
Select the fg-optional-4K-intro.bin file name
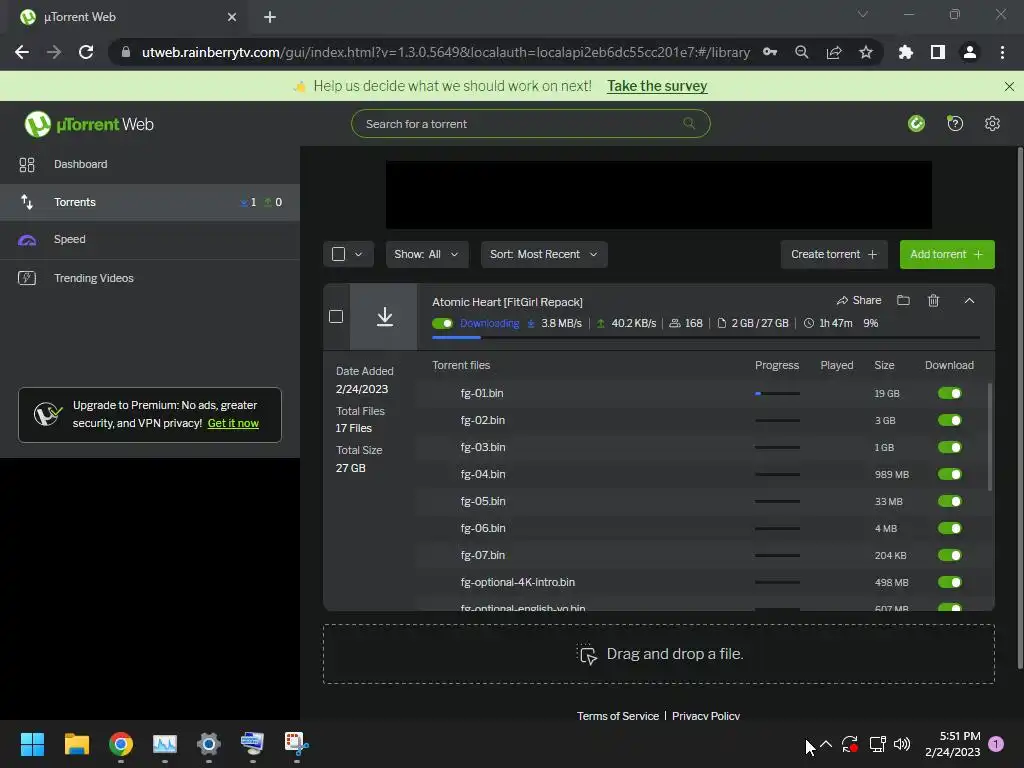[x=517, y=582]
